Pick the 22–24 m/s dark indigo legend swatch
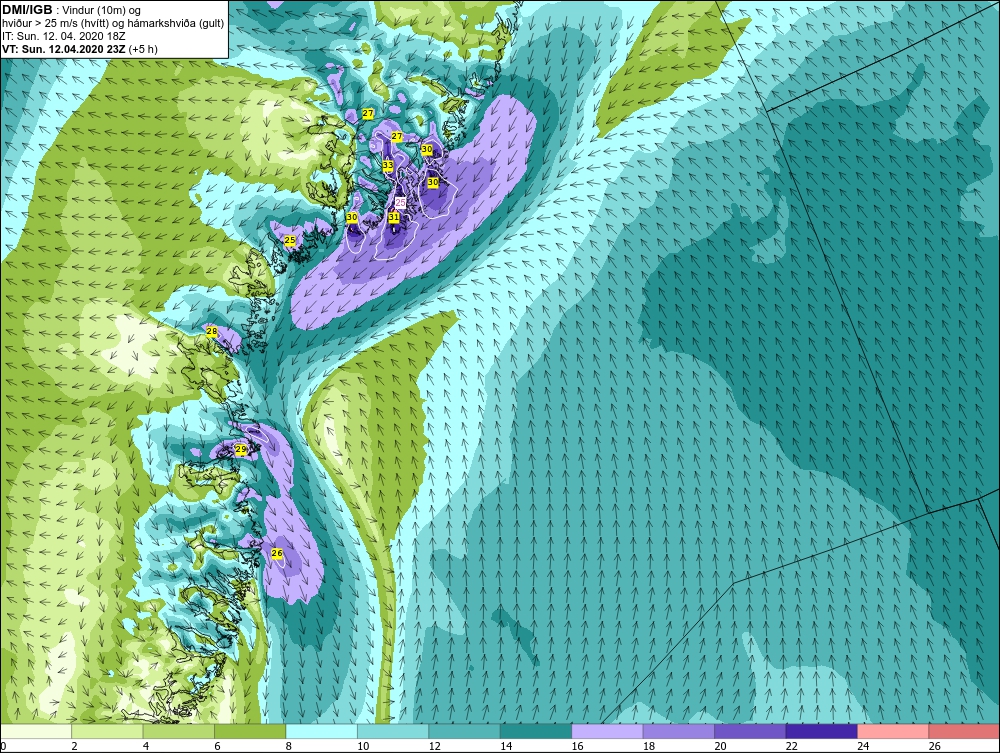The height and width of the screenshot is (753, 1000). 821,731
